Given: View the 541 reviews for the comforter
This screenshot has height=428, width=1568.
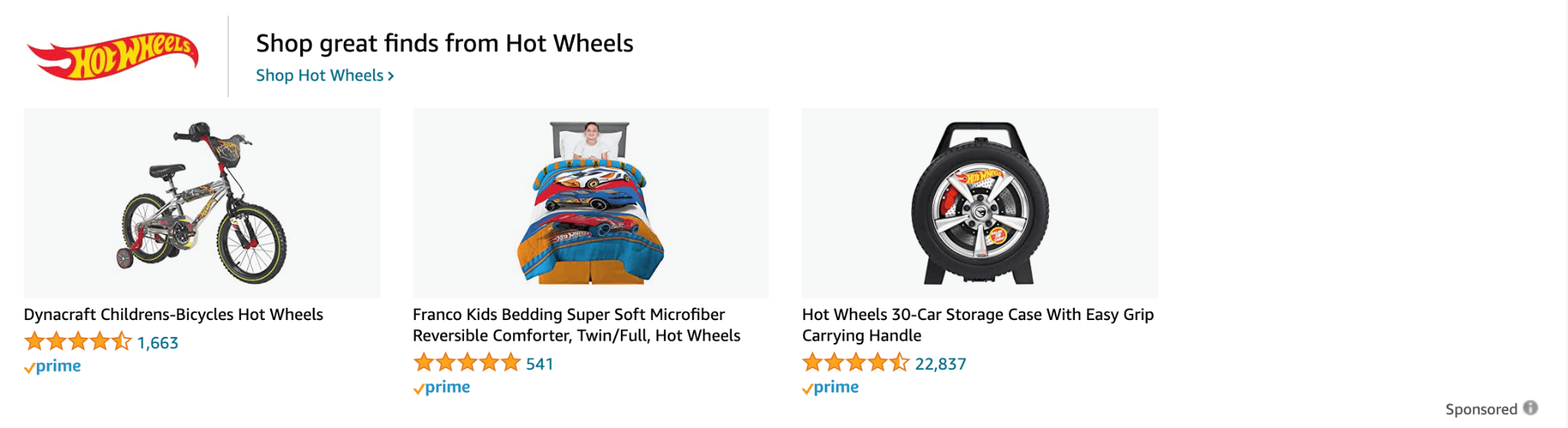Looking at the screenshot, I should [x=540, y=364].
